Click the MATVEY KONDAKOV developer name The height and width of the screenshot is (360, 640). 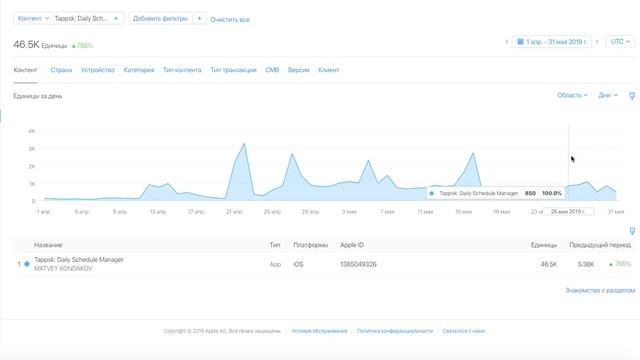coord(63,269)
